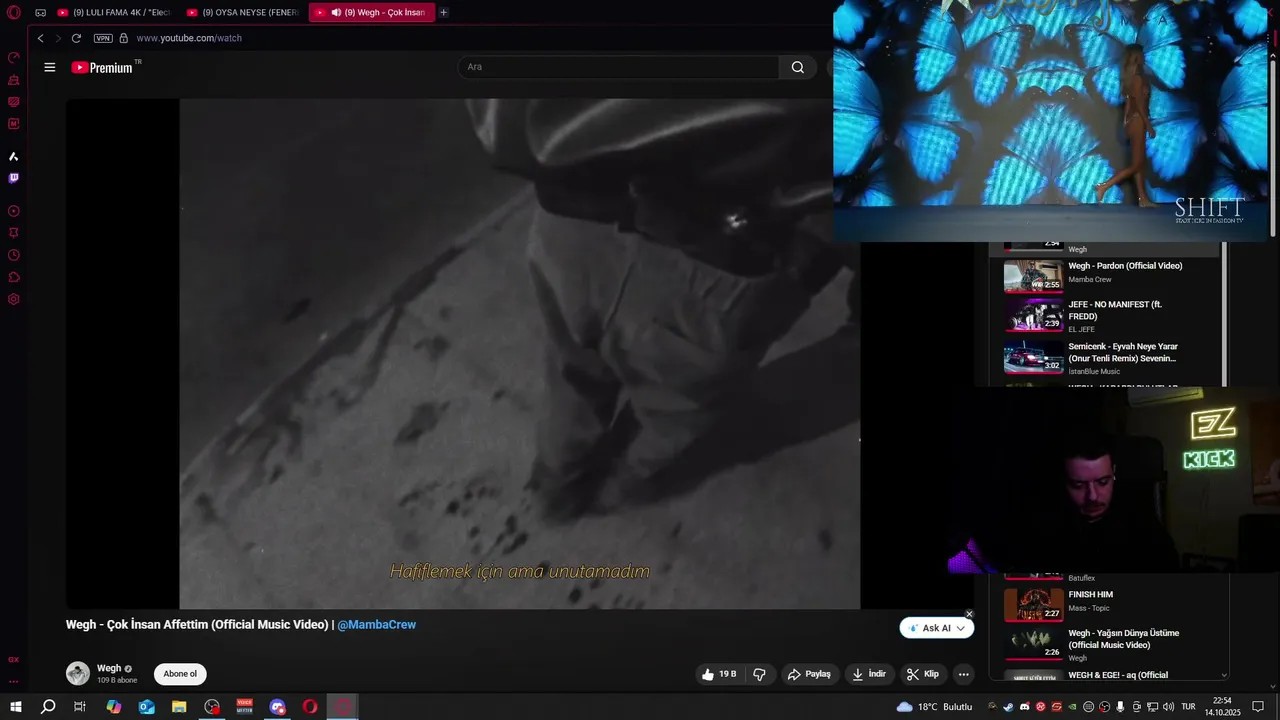Image resolution: width=1280 pixels, height=720 pixels.
Task: Open the volume speaker tray icon
Action: [1168, 707]
